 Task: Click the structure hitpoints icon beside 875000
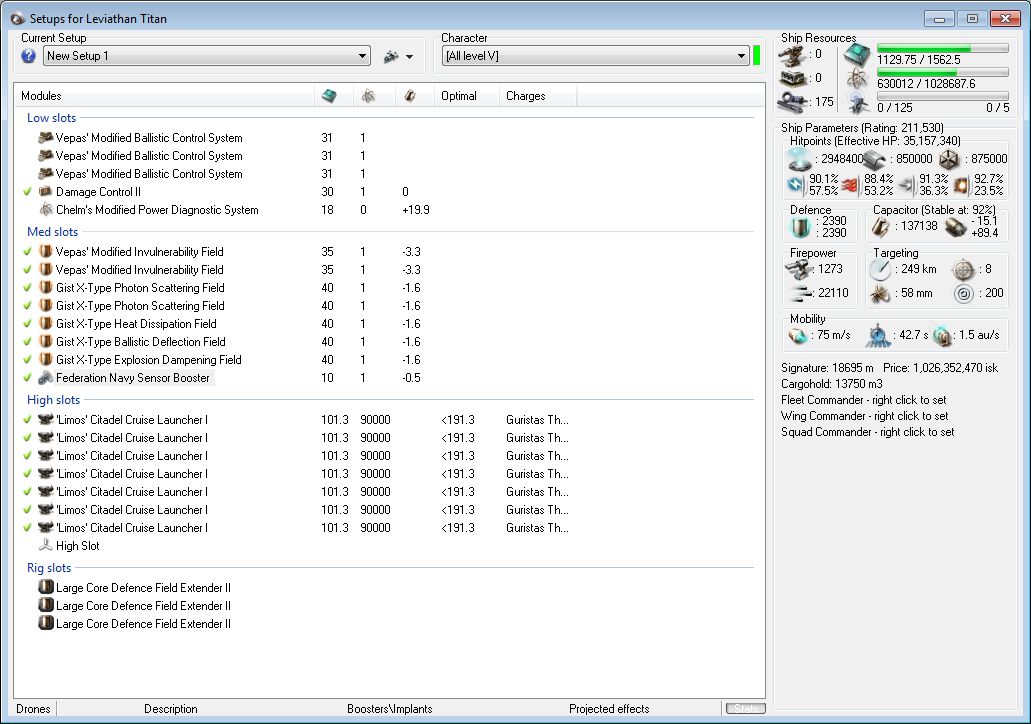(949, 159)
